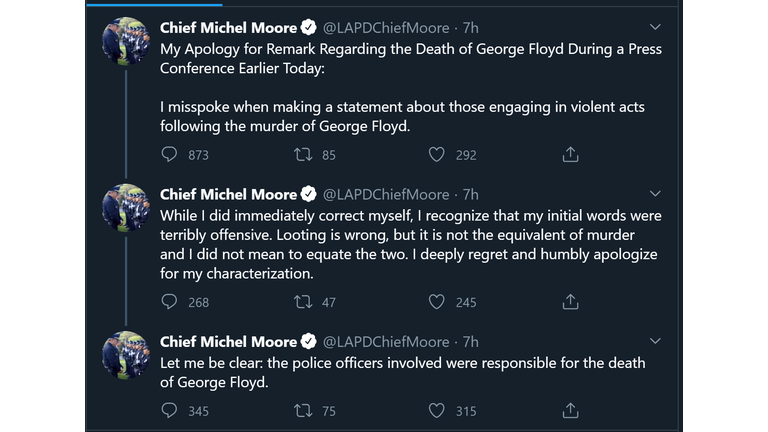Like the tweet with 245 likes
This screenshot has height=432, width=768.
(x=437, y=302)
